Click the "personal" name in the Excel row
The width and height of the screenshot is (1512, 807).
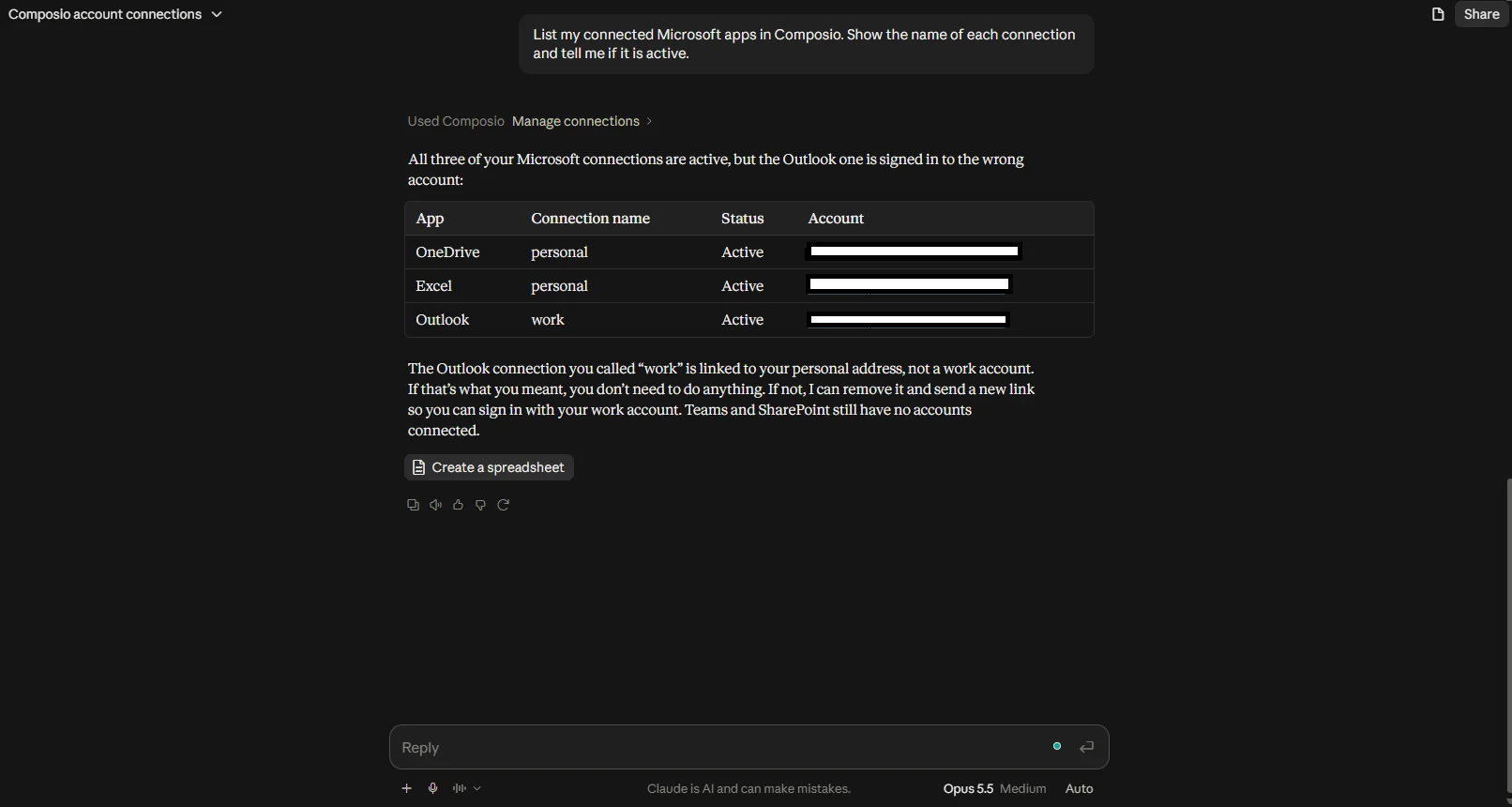coord(559,286)
